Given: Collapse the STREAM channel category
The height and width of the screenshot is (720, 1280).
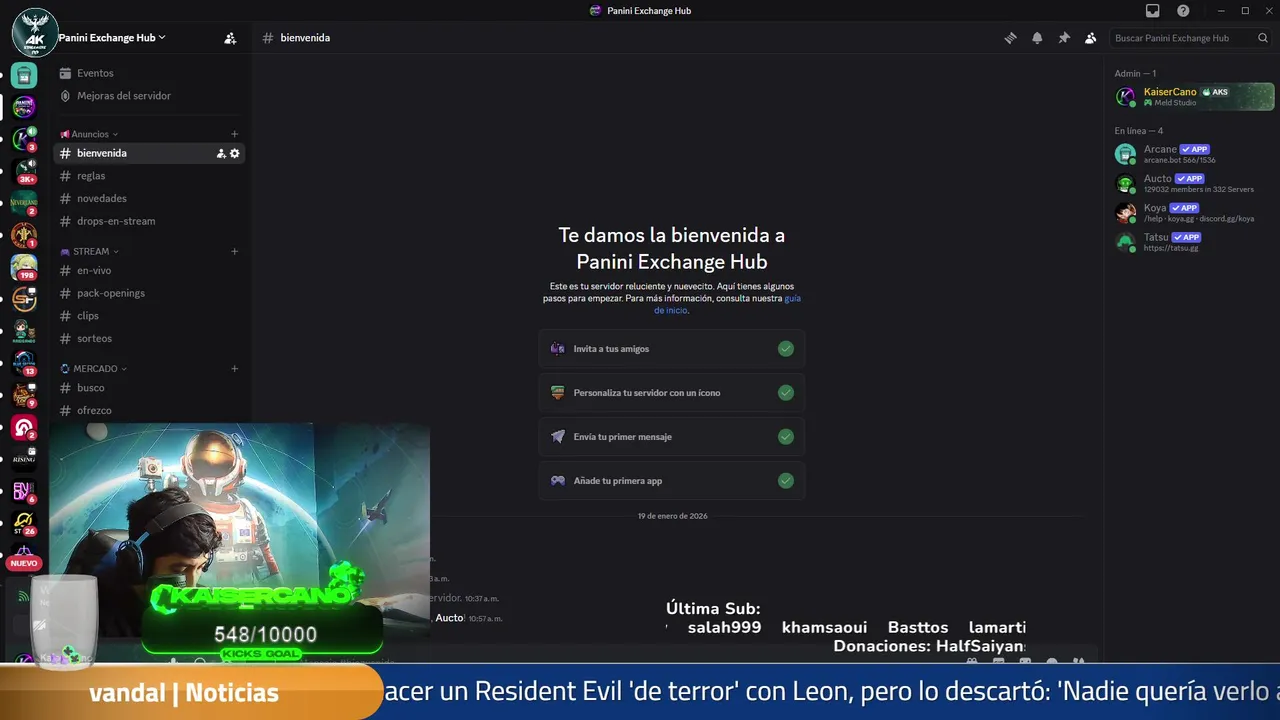Looking at the screenshot, I should pos(89,251).
